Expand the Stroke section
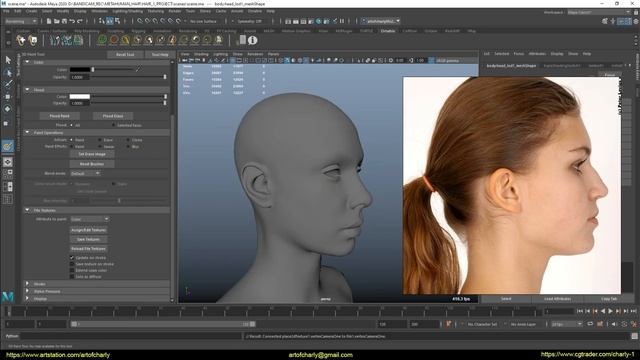 27,284
